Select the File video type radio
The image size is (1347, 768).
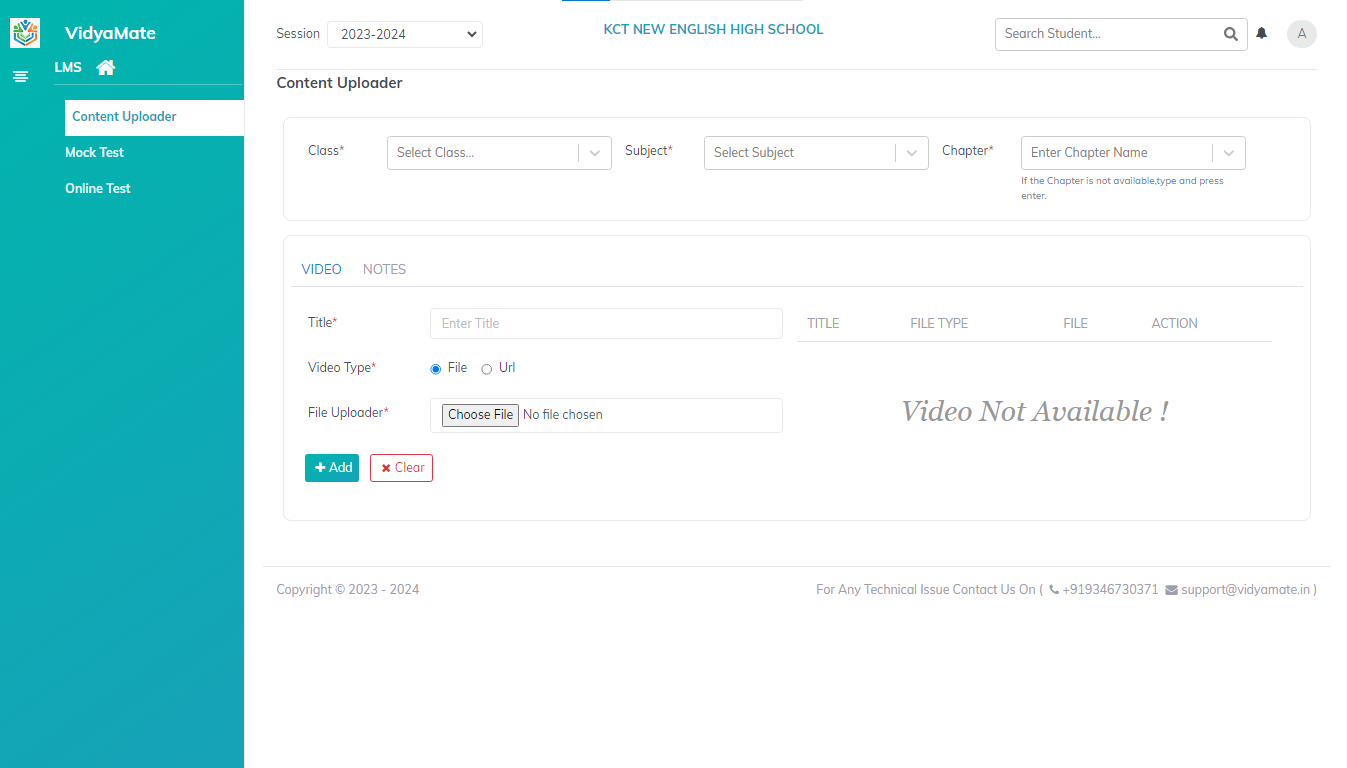click(436, 369)
